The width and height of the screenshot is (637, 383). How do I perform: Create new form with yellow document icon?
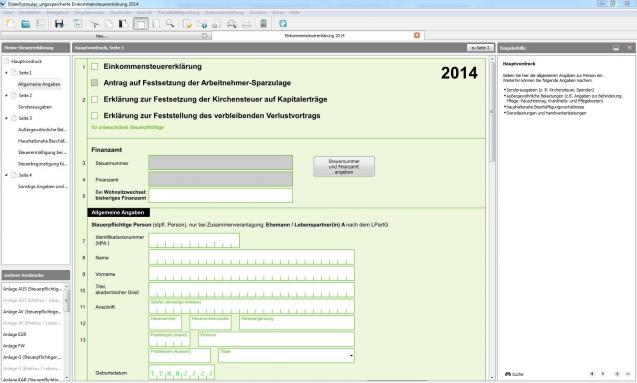pos(11,24)
